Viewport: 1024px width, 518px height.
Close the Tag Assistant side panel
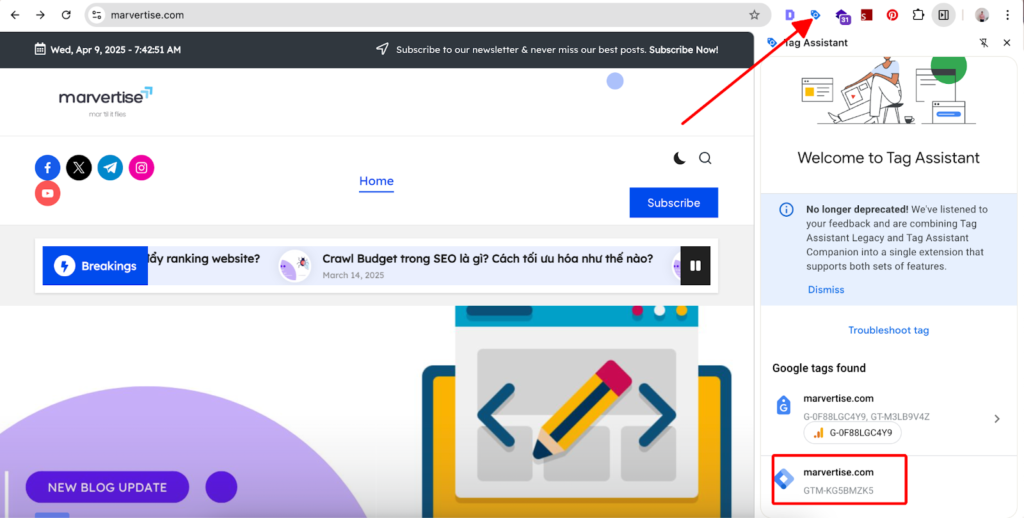tap(1007, 42)
